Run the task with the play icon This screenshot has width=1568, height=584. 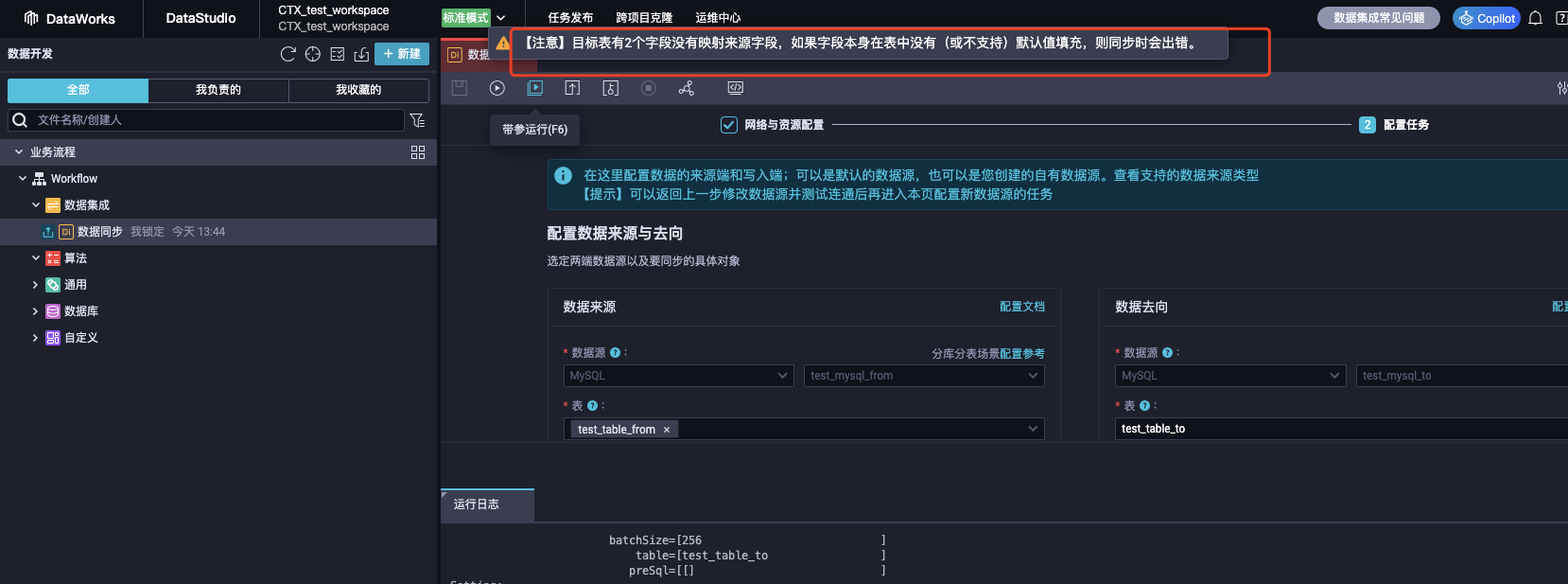[x=497, y=88]
